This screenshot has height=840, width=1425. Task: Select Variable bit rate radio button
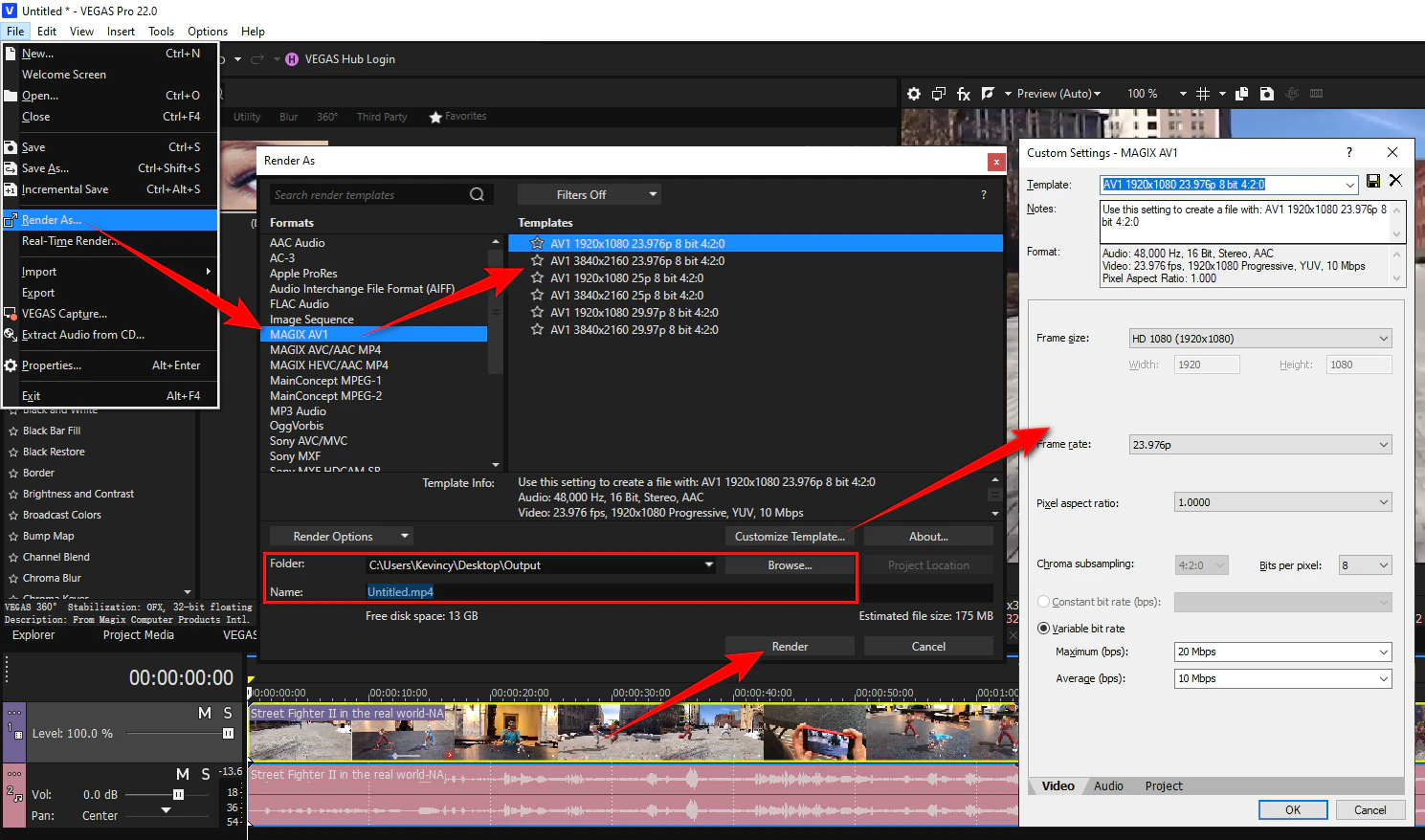pyautogui.click(x=1044, y=629)
